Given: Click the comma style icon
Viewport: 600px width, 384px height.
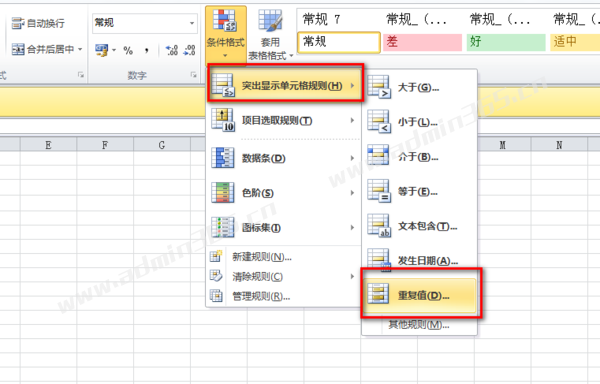Looking at the screenshot, I should [147, 50].
